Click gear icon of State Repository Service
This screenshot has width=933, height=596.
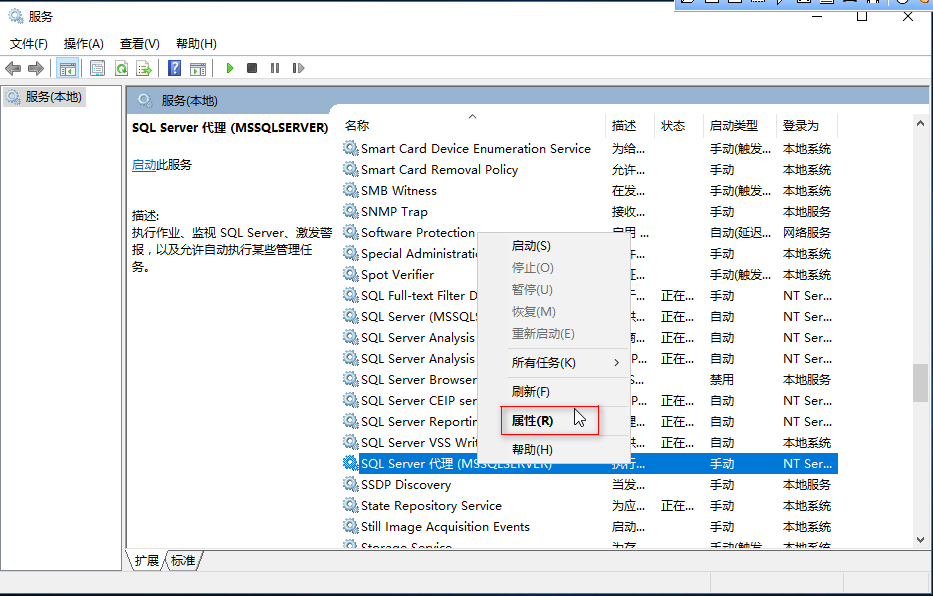coord(350,504)
